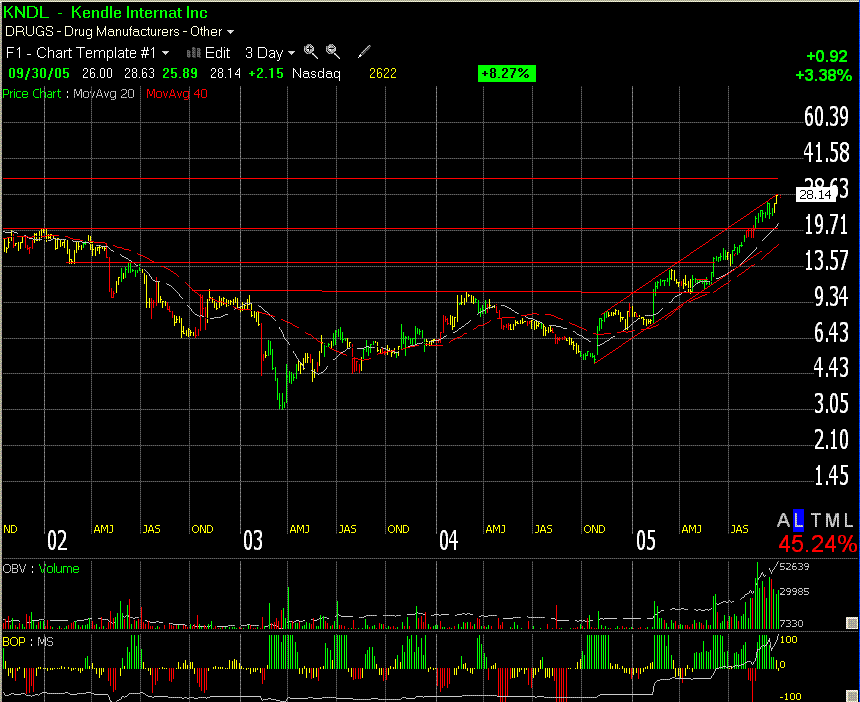Image resolution: width=860 pixels, height=702 pixels.
Task: Open the 3 Day timeframe dropdown
Action: coord(270,52)
